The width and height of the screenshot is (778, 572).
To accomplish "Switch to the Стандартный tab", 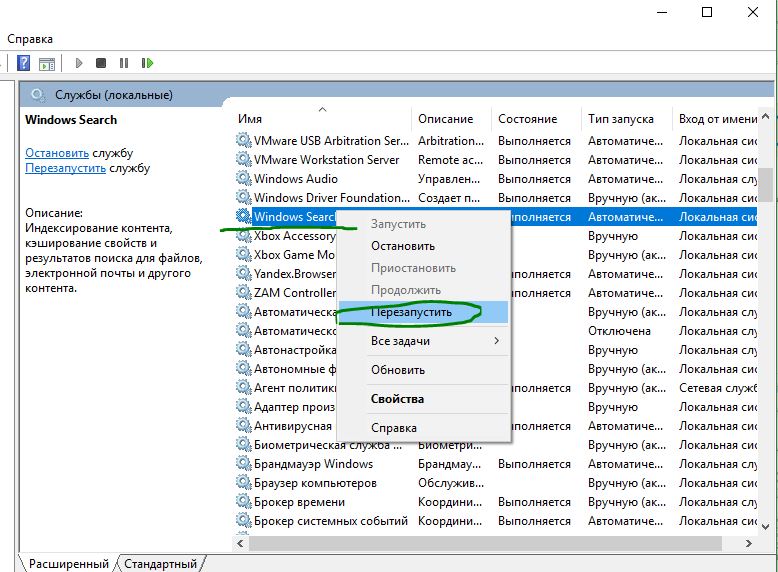I will point(160,564).
